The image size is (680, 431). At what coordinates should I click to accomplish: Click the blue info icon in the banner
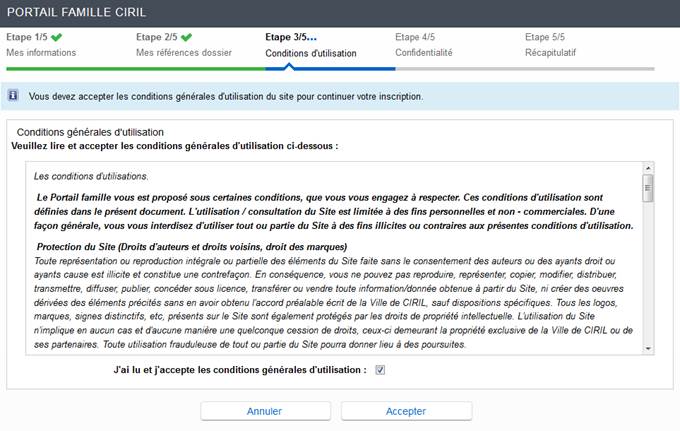coord(14,96)
